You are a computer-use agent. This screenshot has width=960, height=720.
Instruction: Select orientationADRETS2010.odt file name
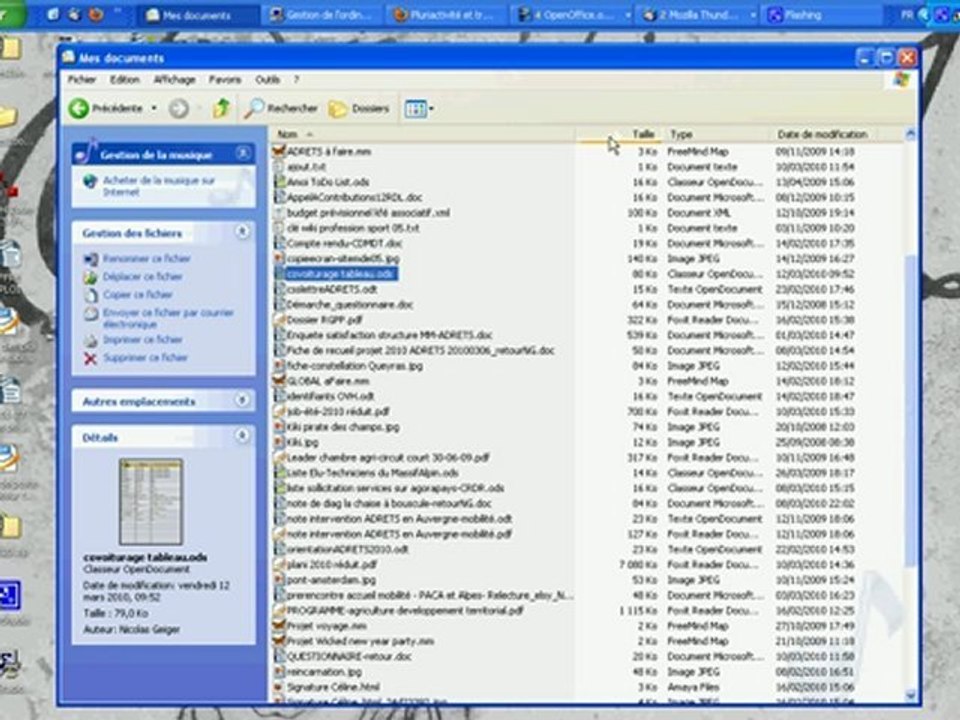(x=347, y=549)
